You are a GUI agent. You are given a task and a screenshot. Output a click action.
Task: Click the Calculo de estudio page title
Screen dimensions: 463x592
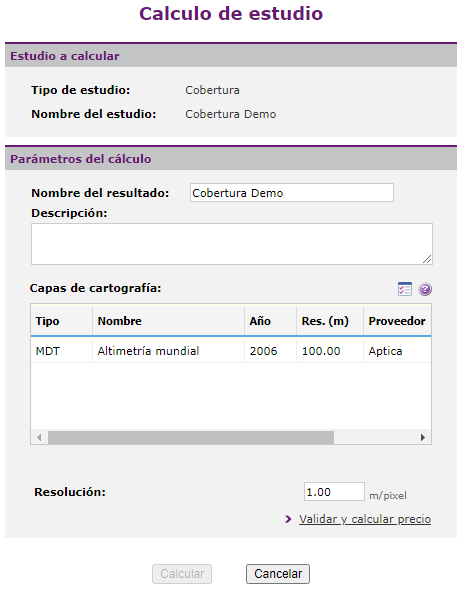(x=231, y=14)
